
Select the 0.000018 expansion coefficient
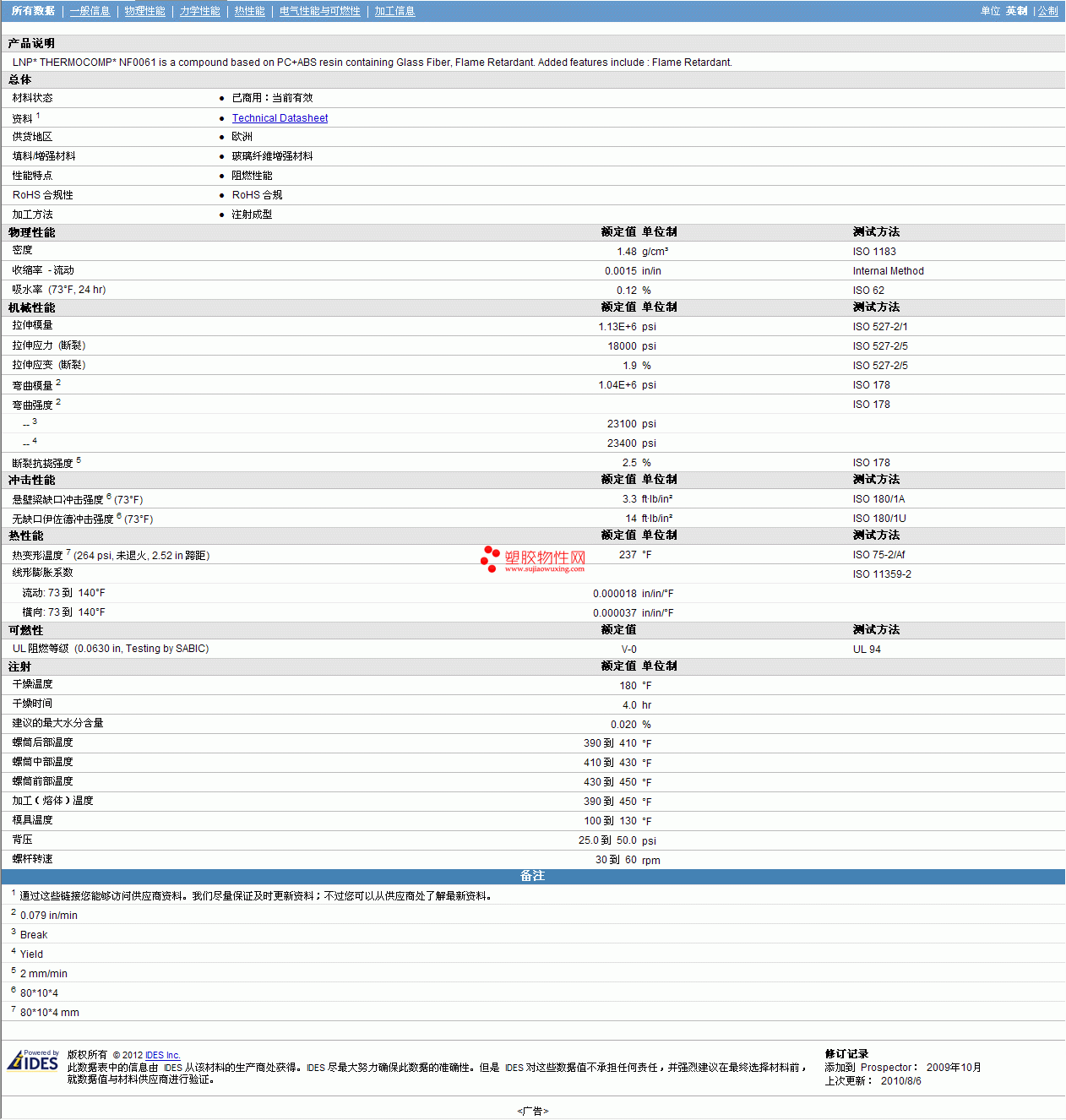point(615,594)
